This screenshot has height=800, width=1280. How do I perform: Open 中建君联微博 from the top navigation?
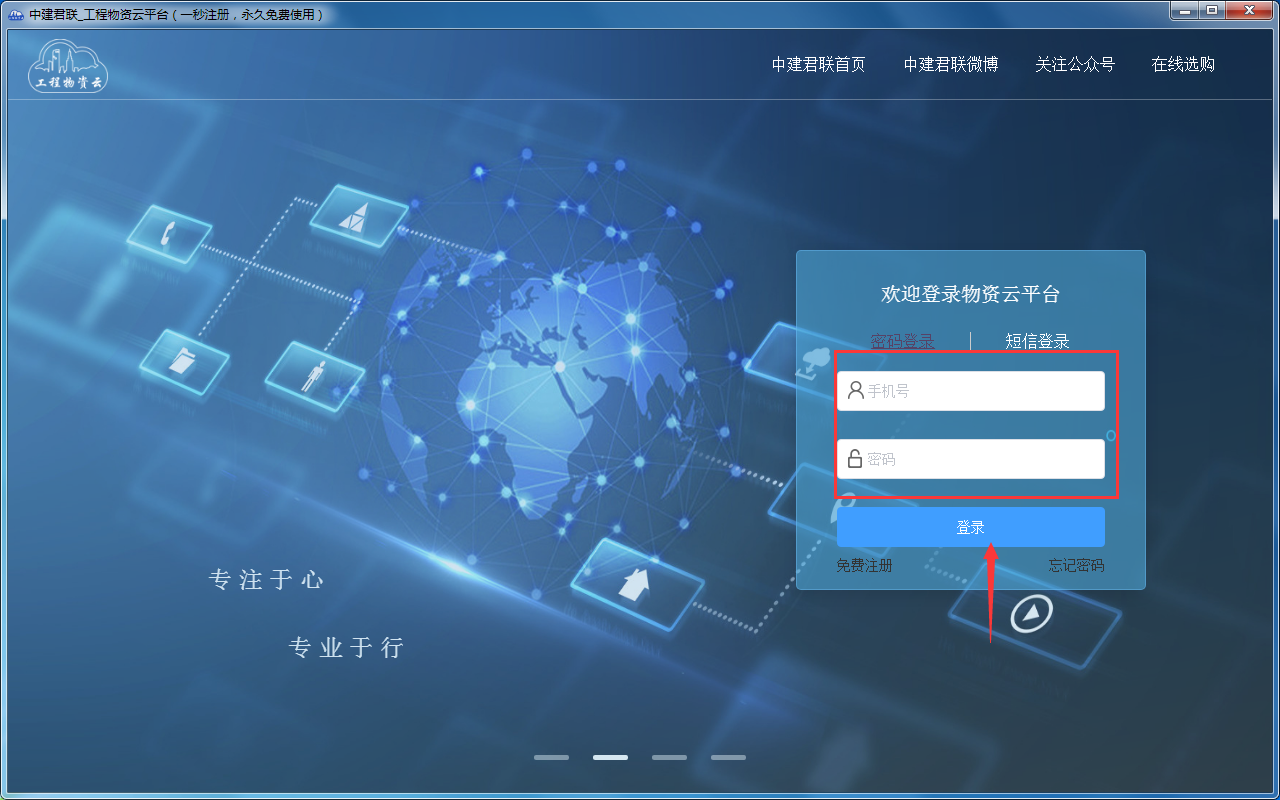(951, 64)
